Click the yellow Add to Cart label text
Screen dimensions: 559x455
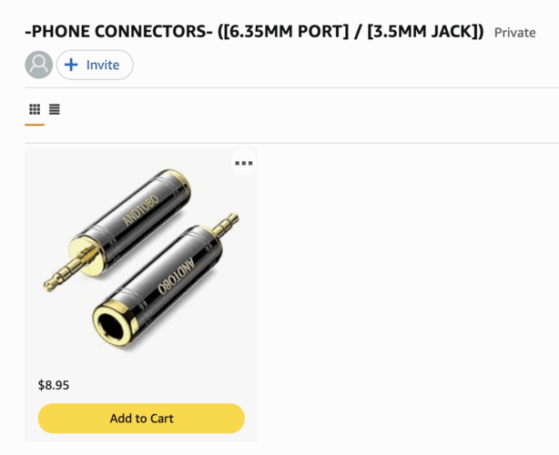[x=142, y=418]
